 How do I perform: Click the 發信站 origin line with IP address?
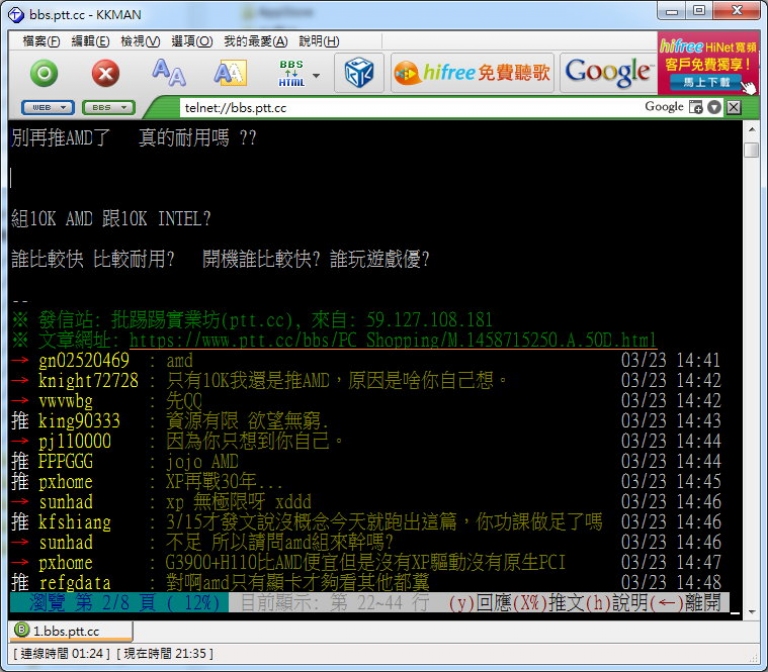pyautogui.click(x=252, y=320)
